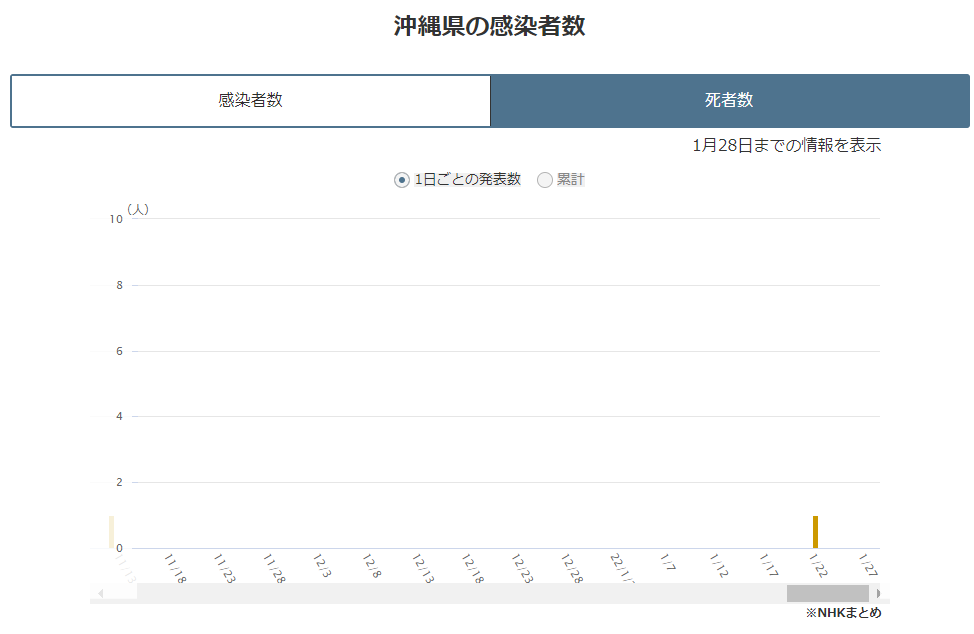Screen dimensions: 974x634
Task: Click the chart scrollbar's left arrow
Action: pyautogui.click(x=101, y=593)
